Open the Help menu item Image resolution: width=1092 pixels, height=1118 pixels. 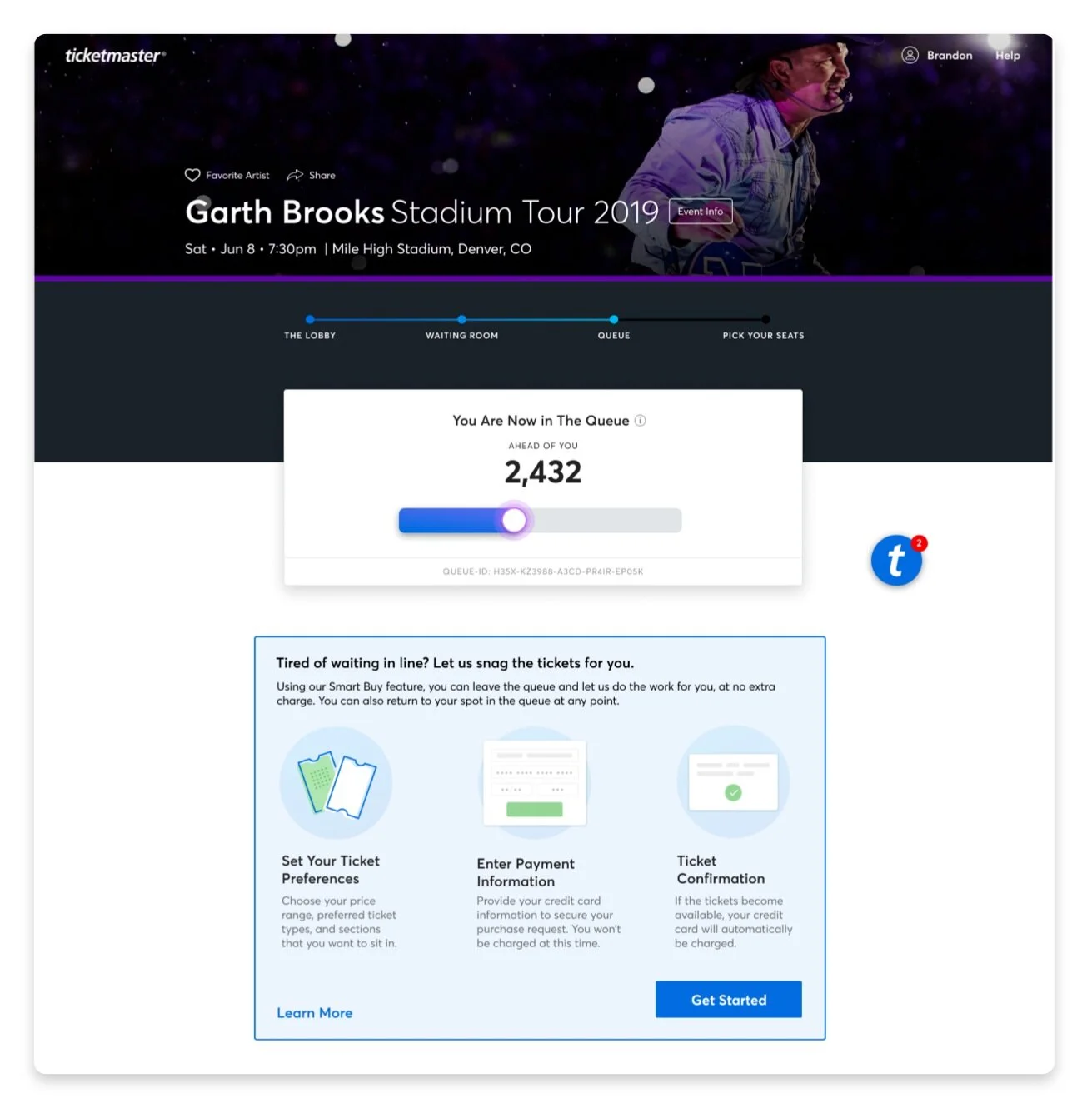pos(1007,56)
